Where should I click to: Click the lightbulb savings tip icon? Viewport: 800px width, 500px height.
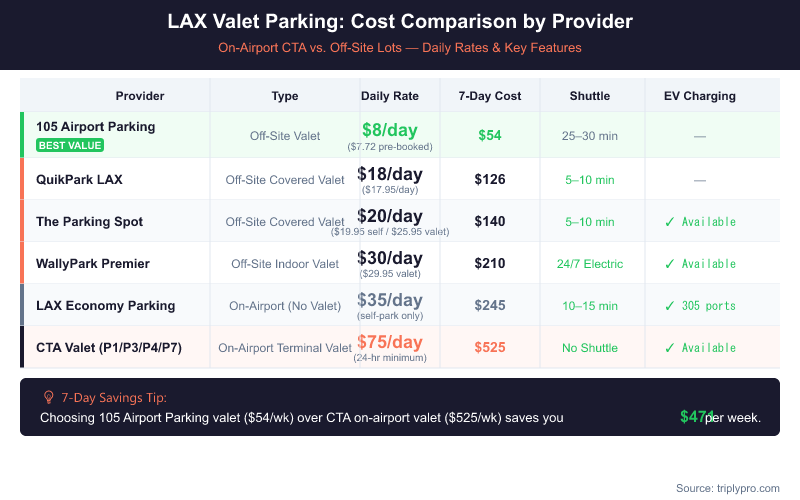(48, 397)
